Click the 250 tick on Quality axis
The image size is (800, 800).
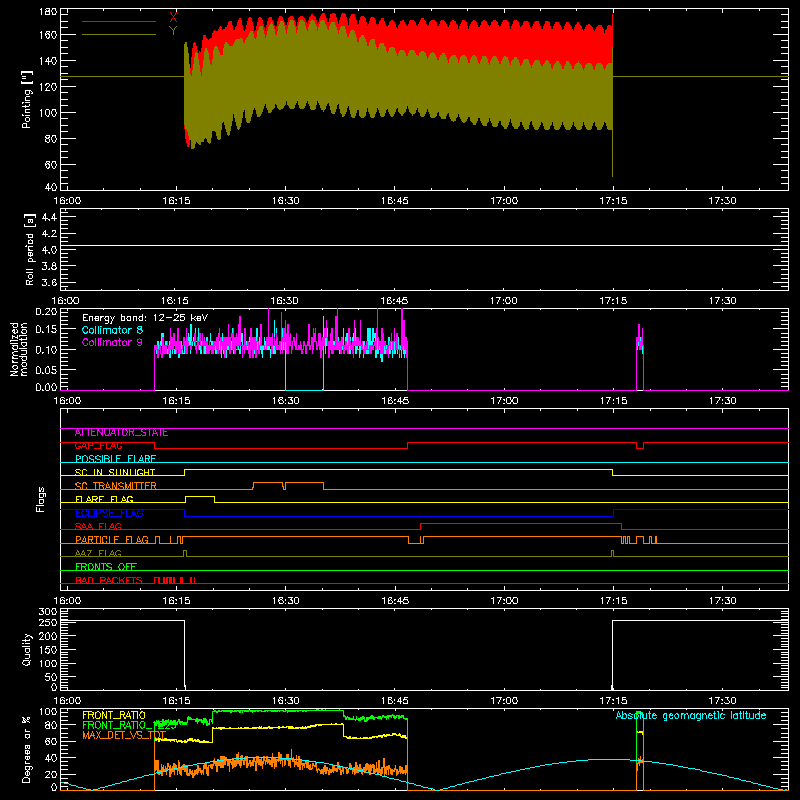click(47, 623)
